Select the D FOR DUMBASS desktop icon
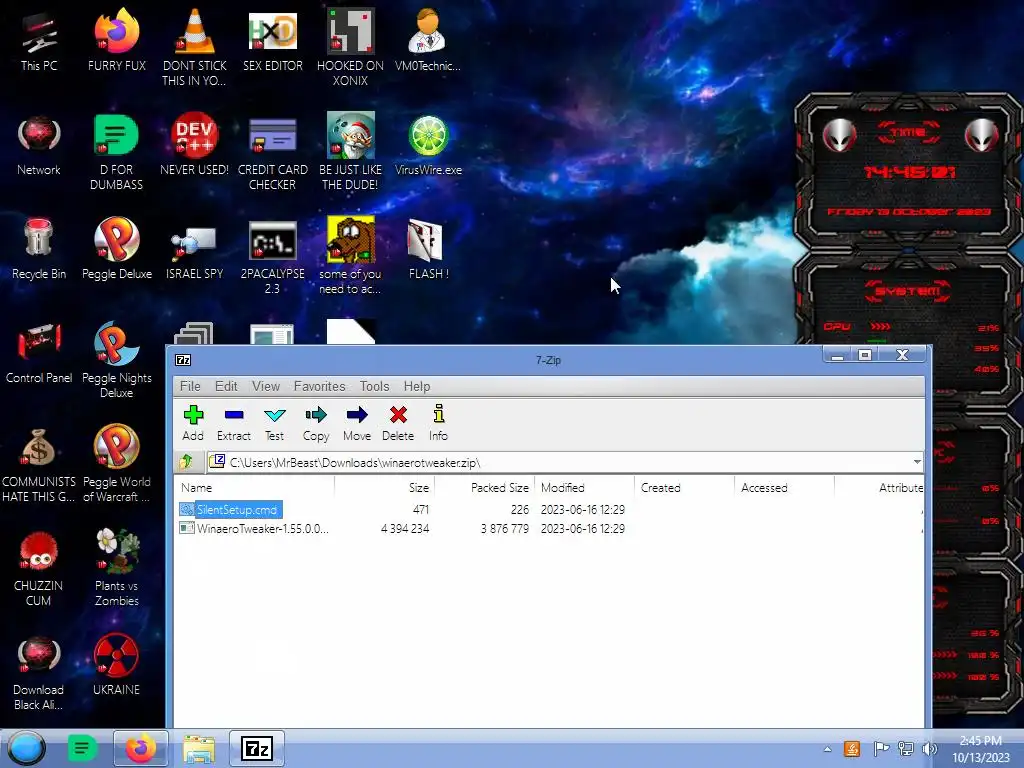This screenshot has height=768, width=1024. pyautogui.click(x=116, y=152)
